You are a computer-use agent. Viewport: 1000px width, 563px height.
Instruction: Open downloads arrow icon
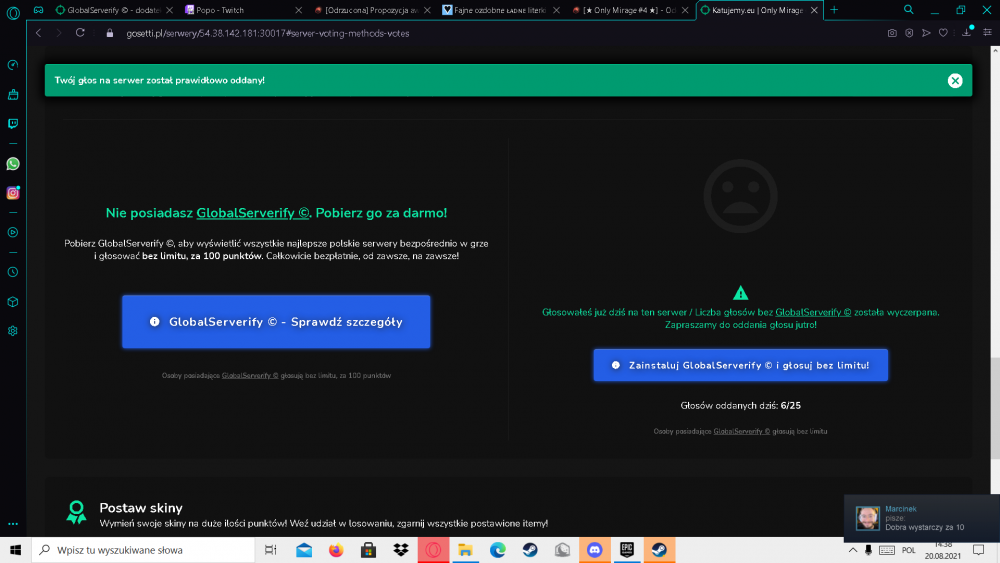pos(967,33)
